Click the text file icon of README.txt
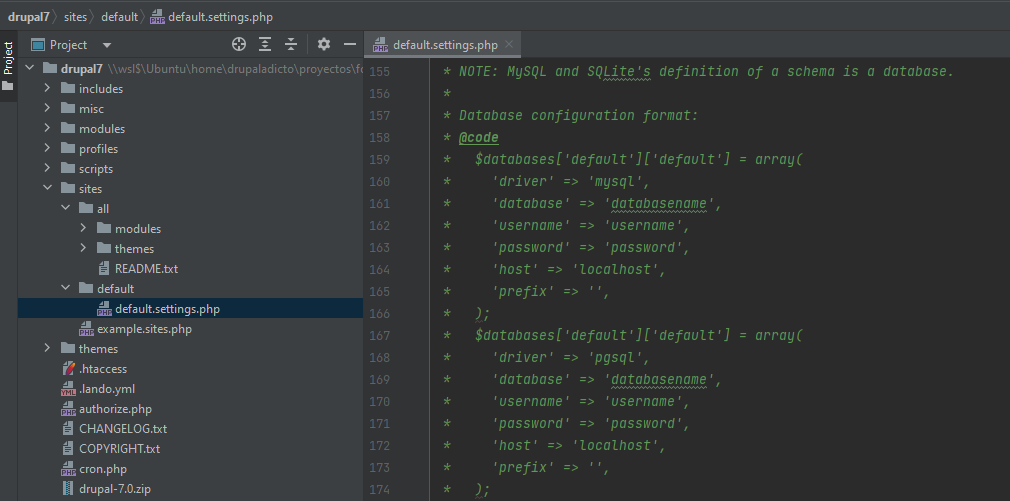The height and width of the screenshot is (501, 1010). [x=104, y=269]
